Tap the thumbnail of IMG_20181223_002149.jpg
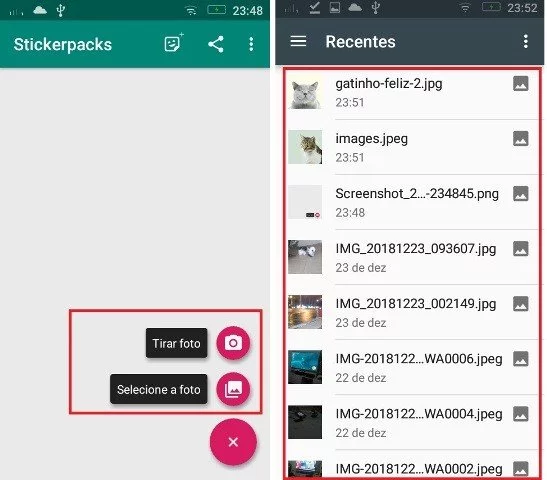The height and width of the screenshot is (480, 547). [305, 312]
